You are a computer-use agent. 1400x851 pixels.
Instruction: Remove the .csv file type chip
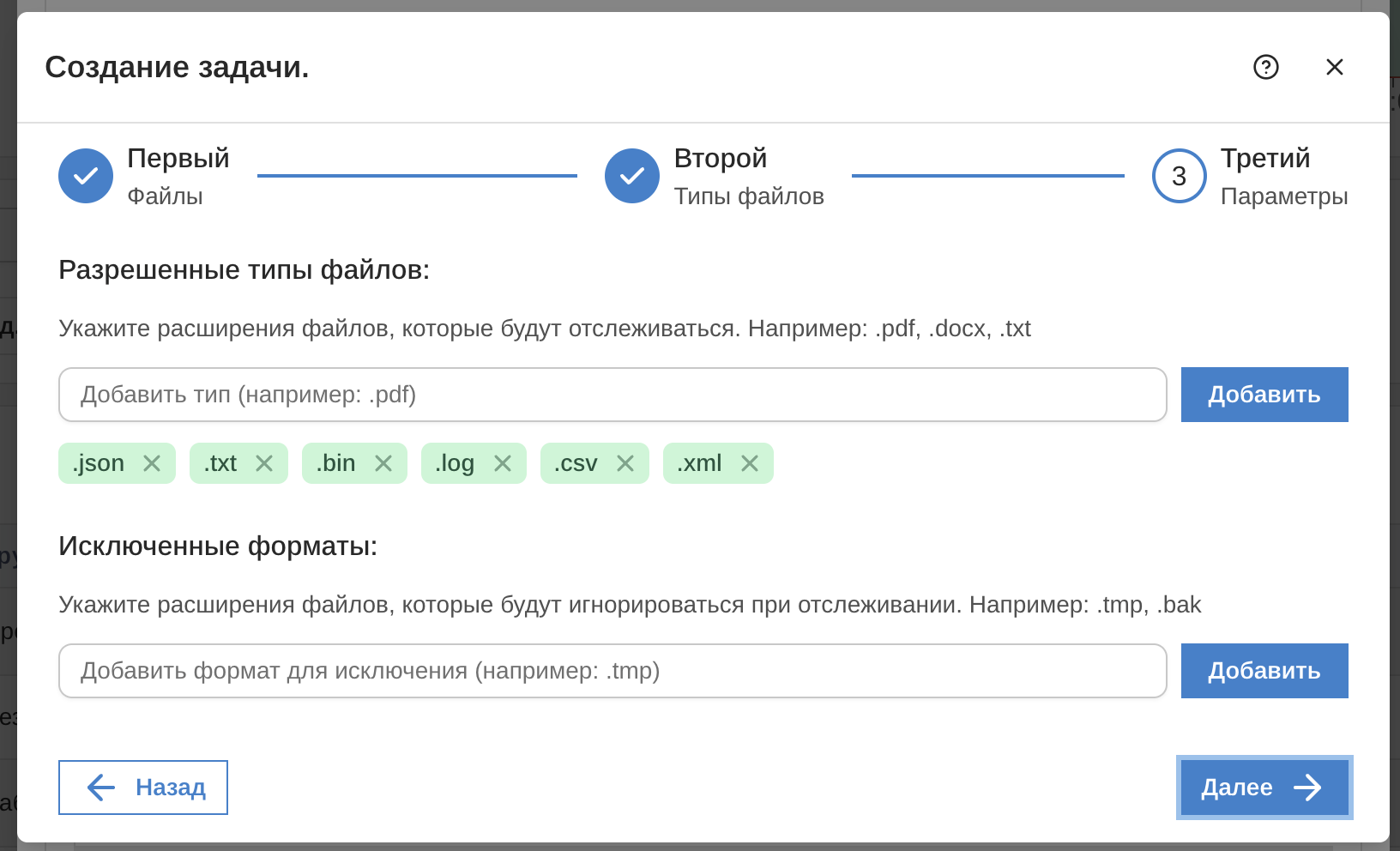coord(627,462)
